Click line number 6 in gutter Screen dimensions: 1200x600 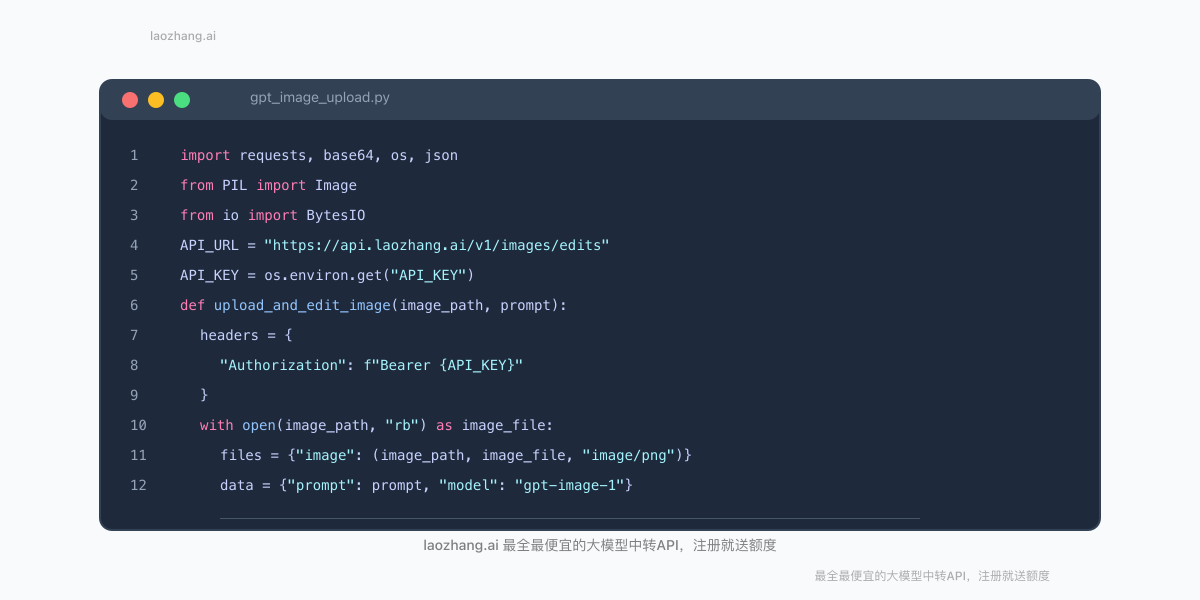134,305
